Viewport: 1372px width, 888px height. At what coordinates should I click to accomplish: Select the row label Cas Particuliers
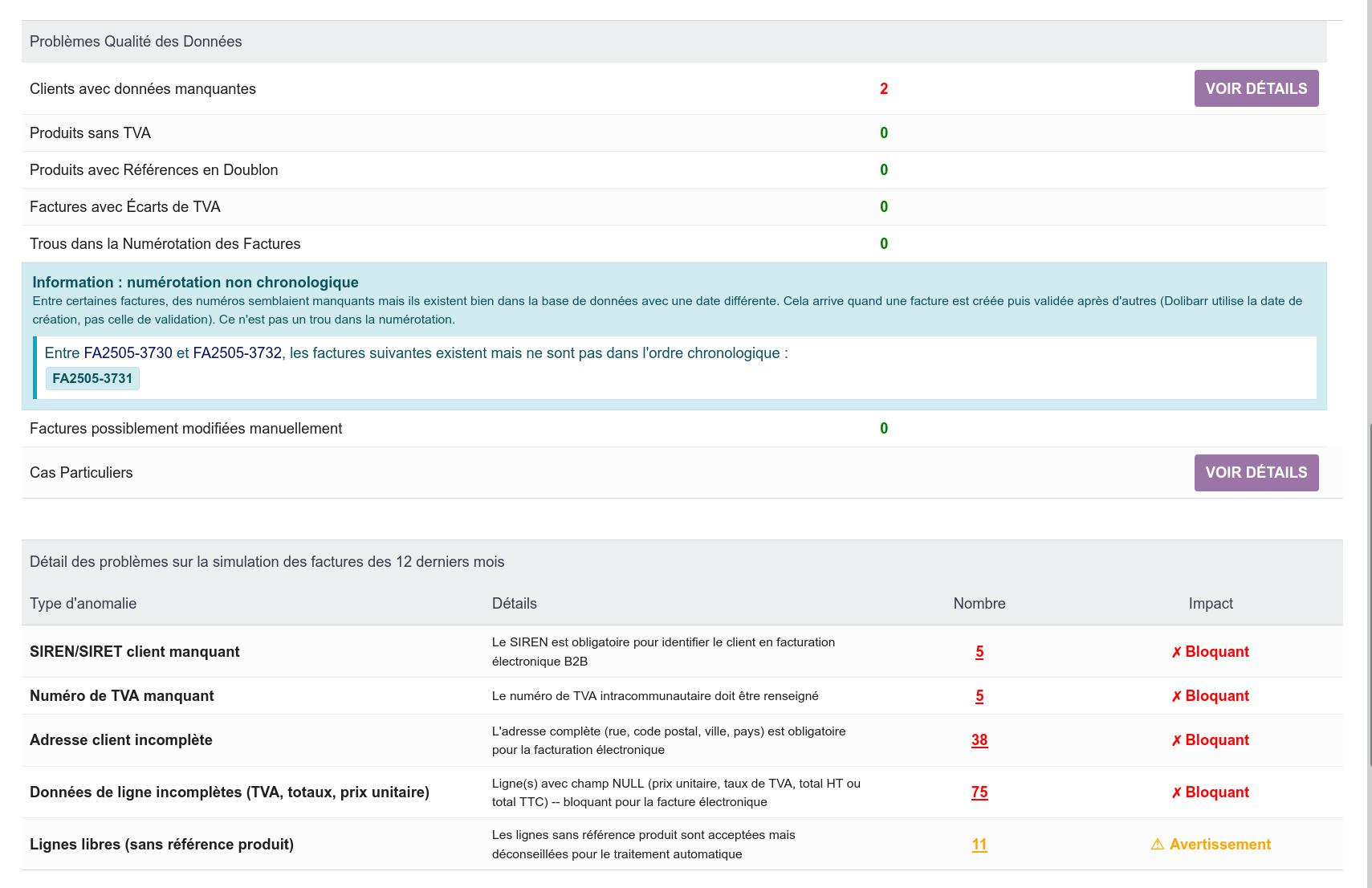point(81,473)
